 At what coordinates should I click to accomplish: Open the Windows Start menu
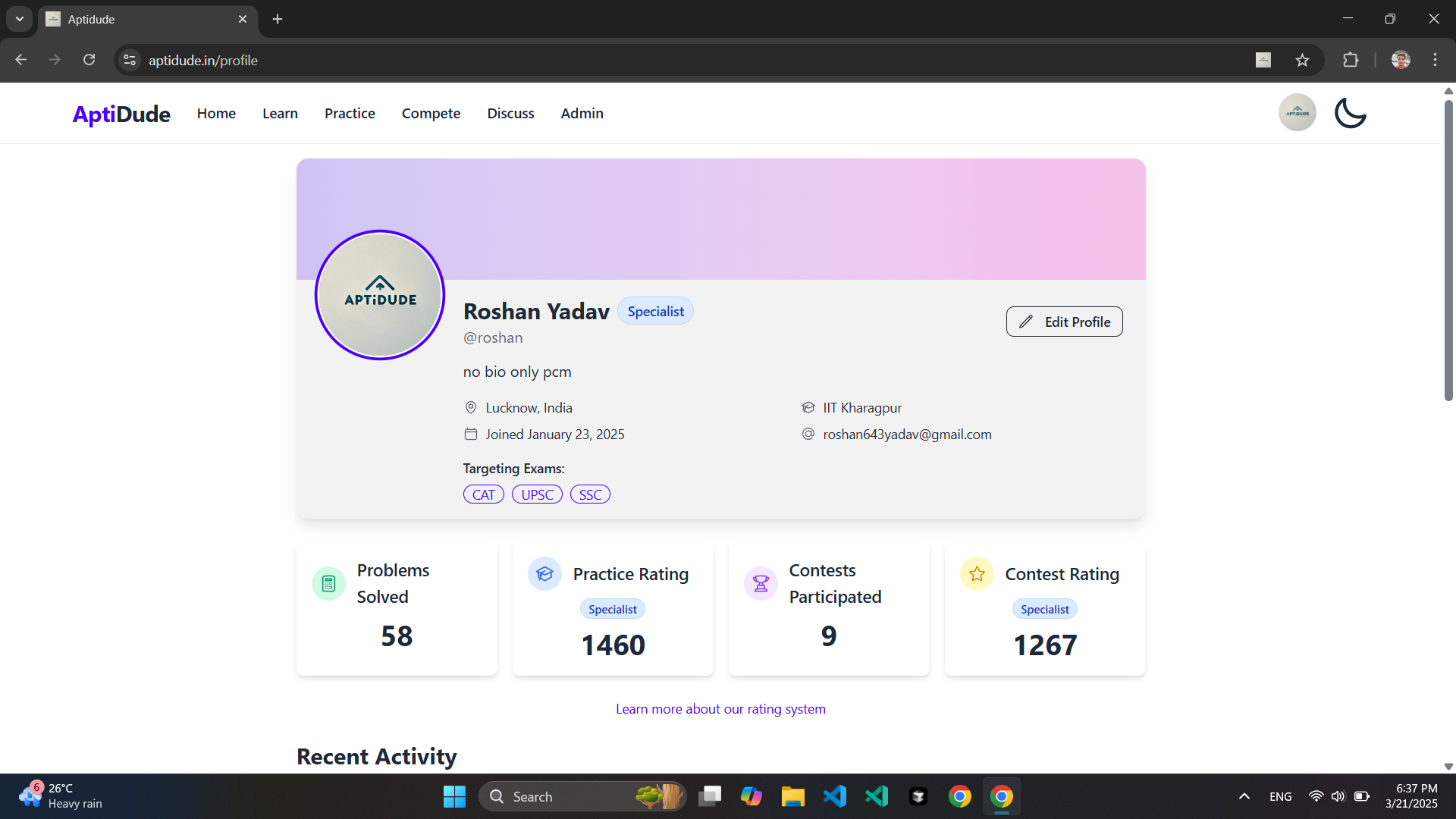click(454, 796)
